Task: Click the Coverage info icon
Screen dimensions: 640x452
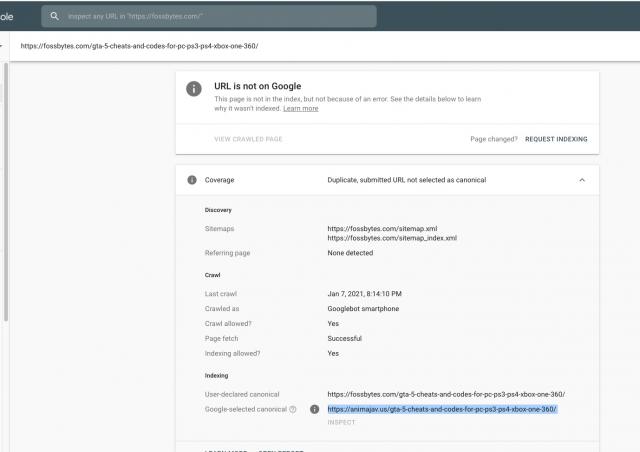Action: [x=192, y=180]
